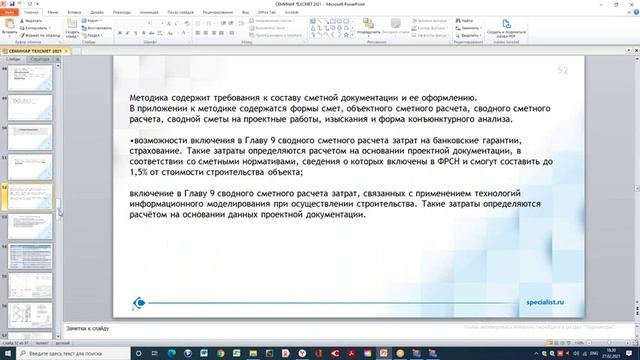The image size is (640, 360).
Task: Switch to the Animation (Анимация) tab
Action: [149, 13]
